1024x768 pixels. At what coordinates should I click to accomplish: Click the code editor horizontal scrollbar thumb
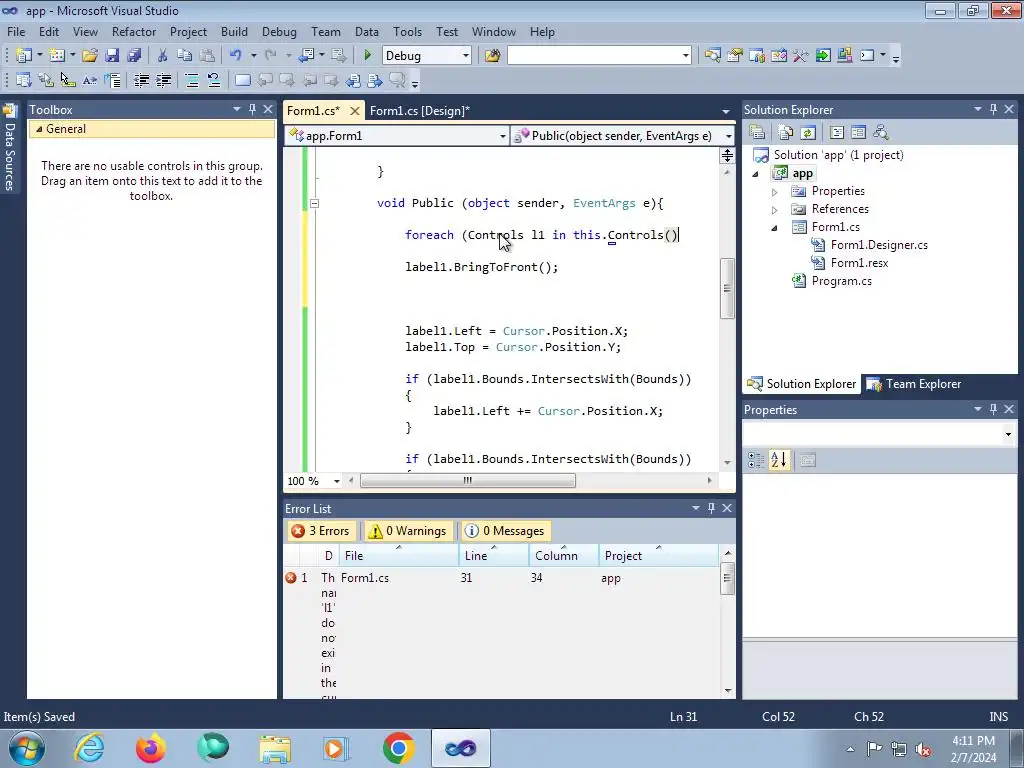468,481
